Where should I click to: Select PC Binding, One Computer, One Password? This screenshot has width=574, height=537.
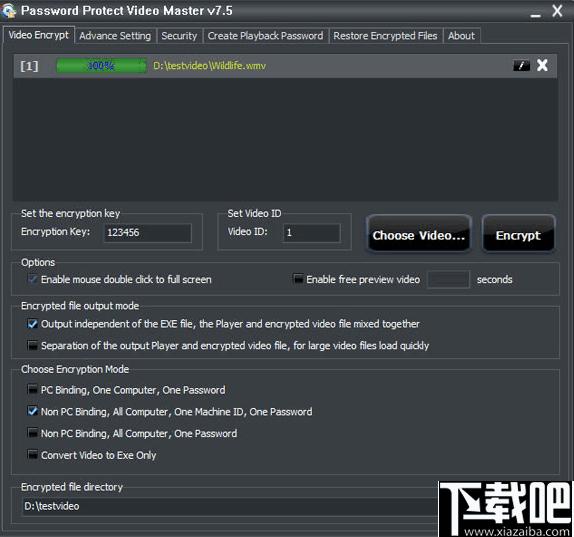[33, 390]
